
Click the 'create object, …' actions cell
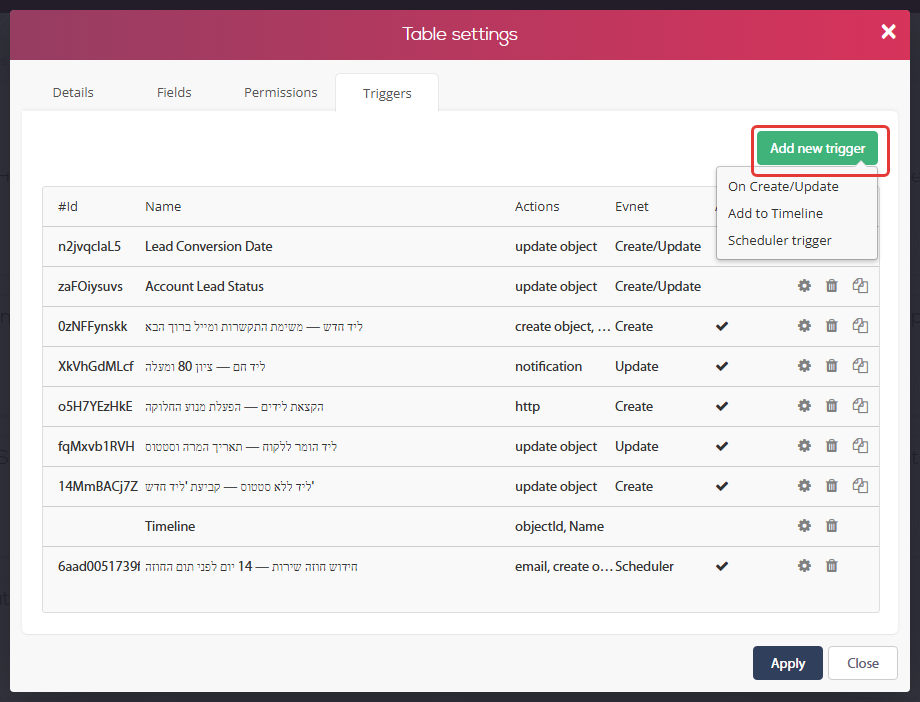coord(563,326)
